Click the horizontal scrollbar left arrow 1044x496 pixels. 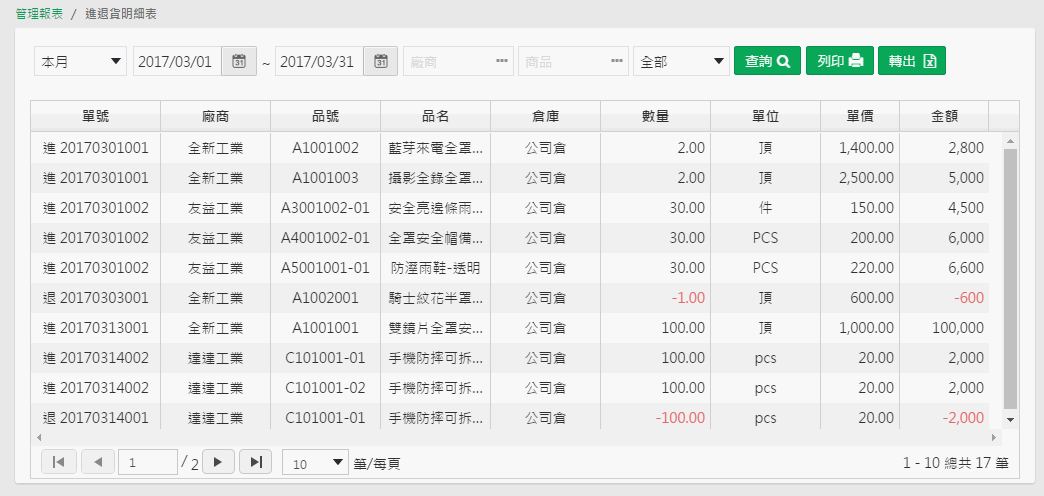(39, 437)
